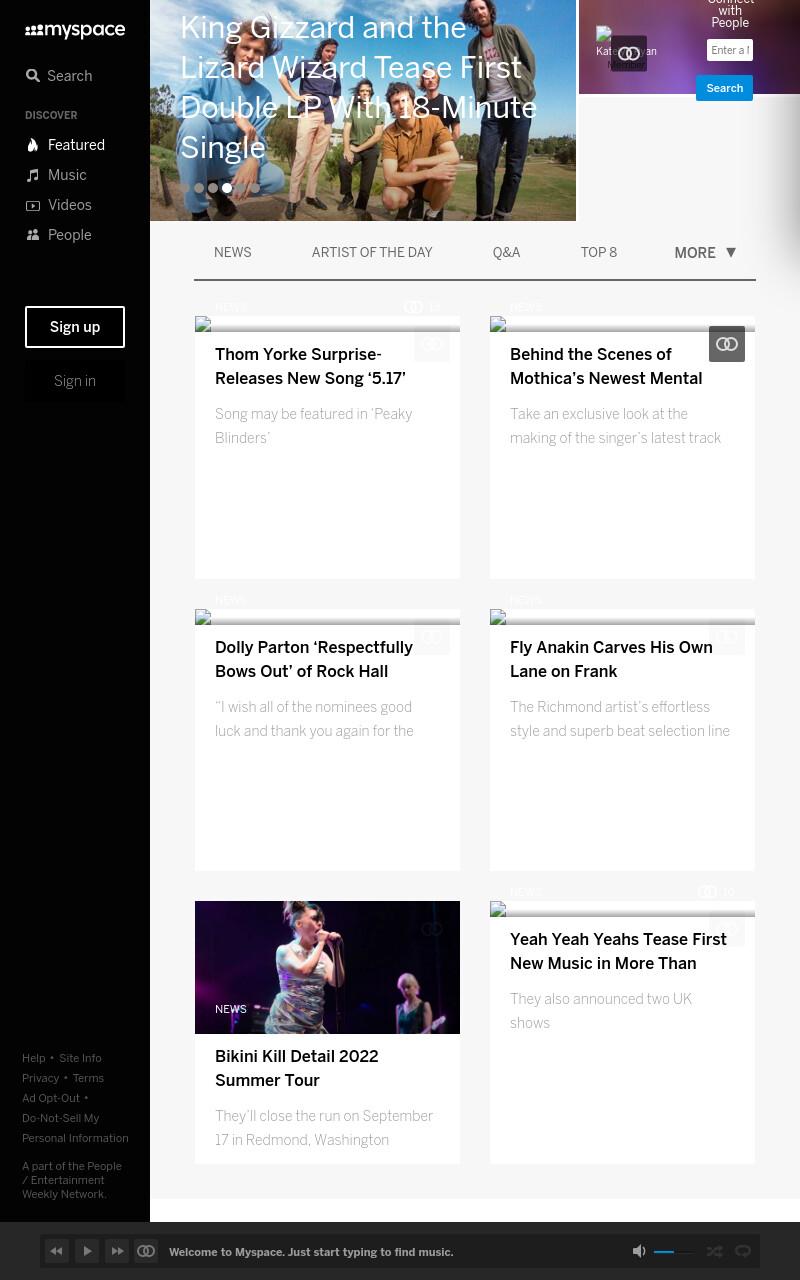Click the blue Search button
800x1280 pixels.
click(x=725, y=88)
